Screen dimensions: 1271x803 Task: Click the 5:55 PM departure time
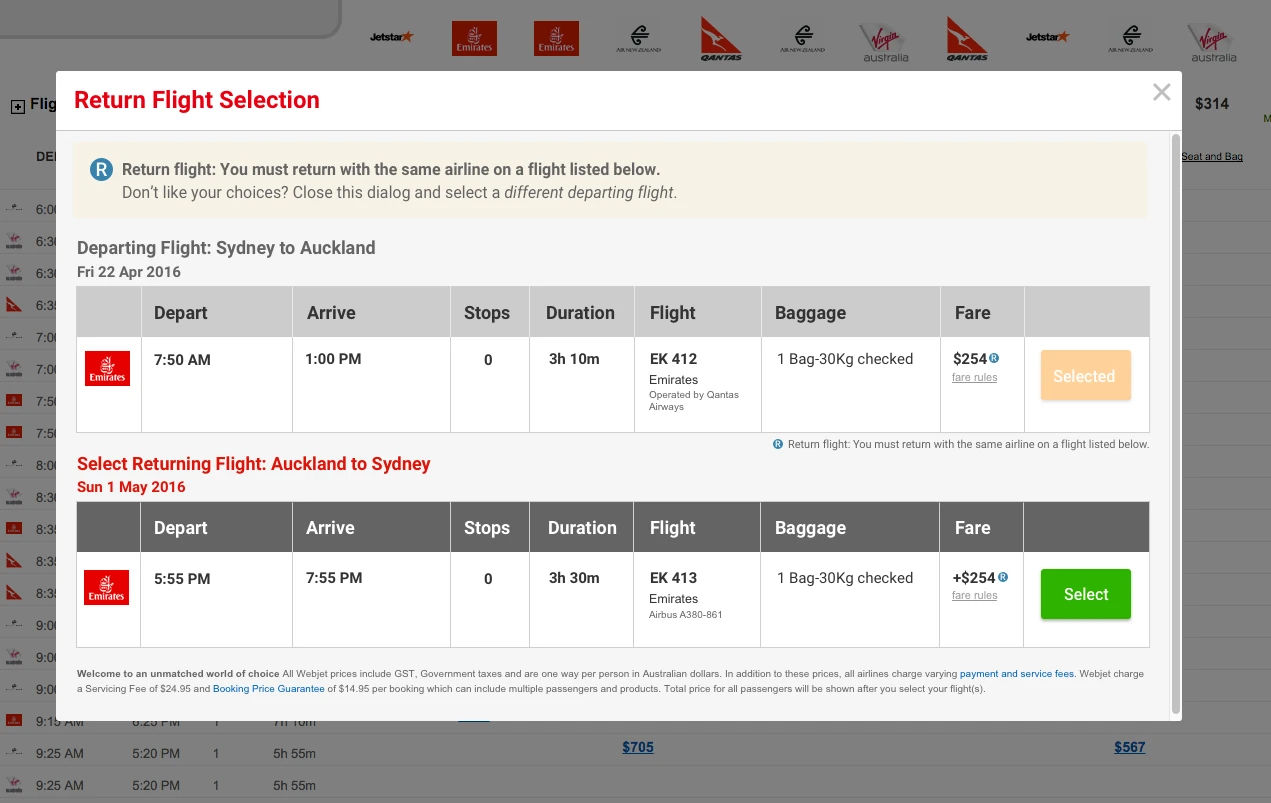click(x=182, y=579)
